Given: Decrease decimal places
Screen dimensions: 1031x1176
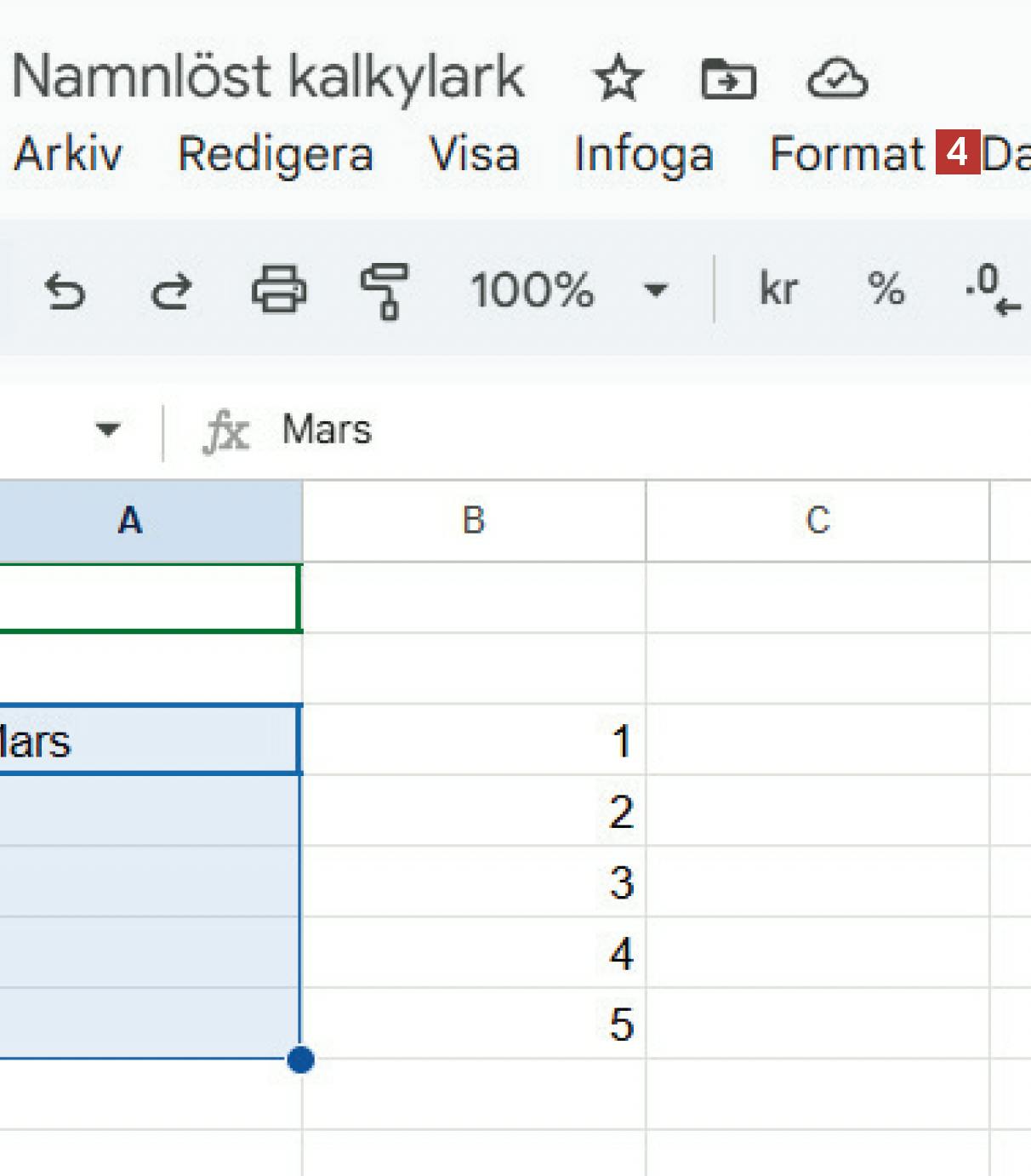Looking at the screenshot, I should click(992, 289).
